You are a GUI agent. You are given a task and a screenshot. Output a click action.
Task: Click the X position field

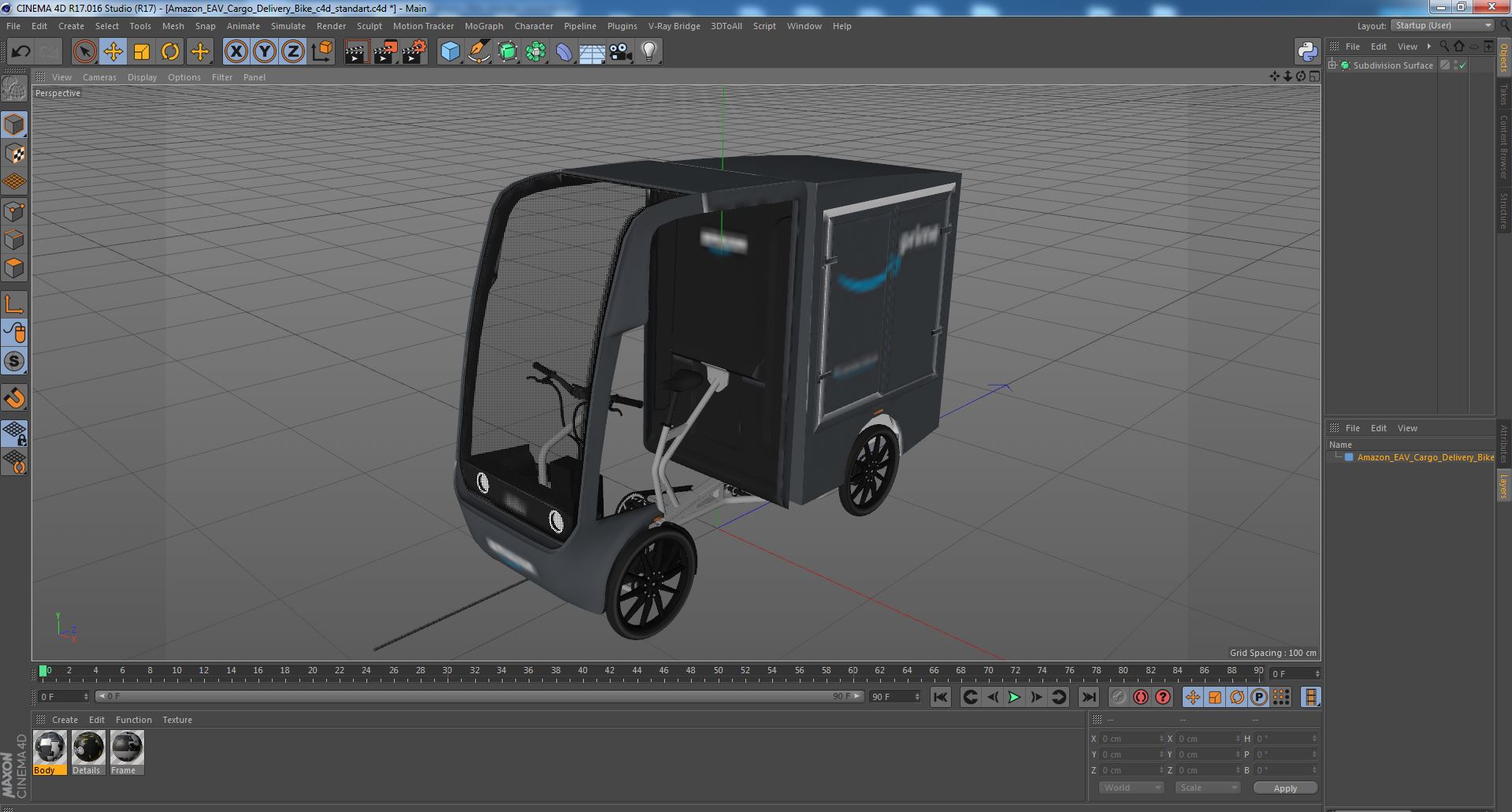(x=1131, y=739)
